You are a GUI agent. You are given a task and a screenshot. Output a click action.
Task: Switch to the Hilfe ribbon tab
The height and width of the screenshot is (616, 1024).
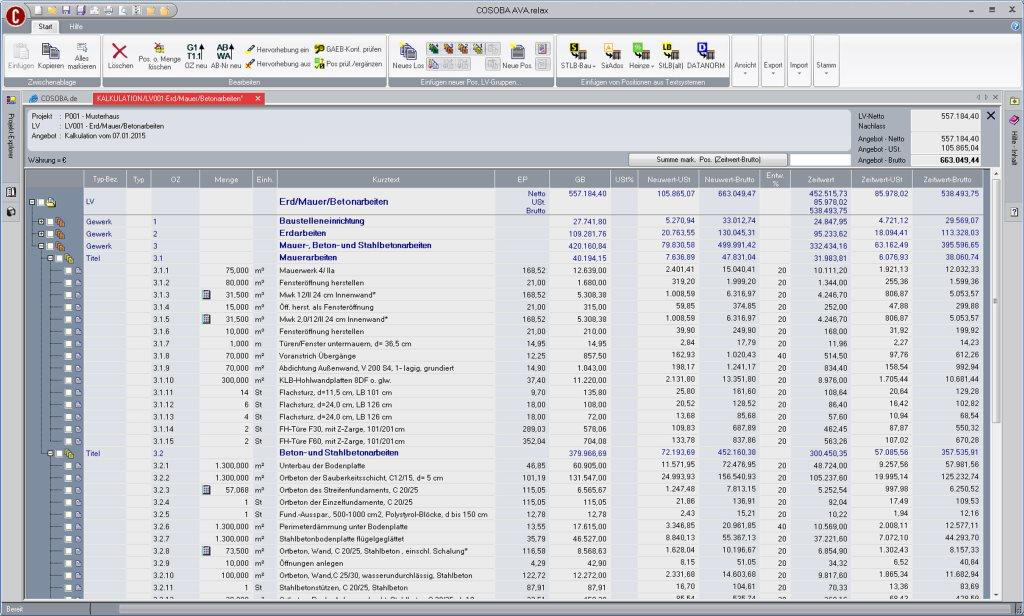coord(76,26)
